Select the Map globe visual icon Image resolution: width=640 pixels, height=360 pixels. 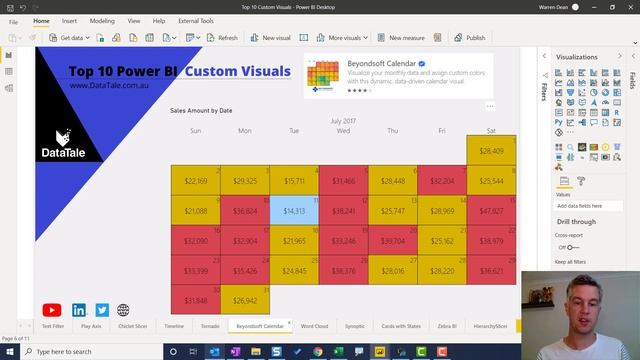point(559,102)
